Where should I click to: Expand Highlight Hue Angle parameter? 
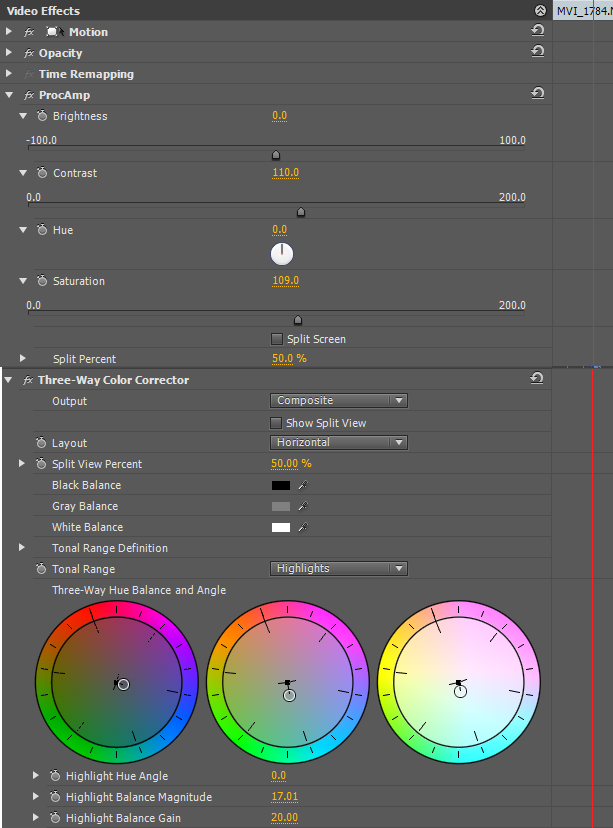tap(36, 775)
